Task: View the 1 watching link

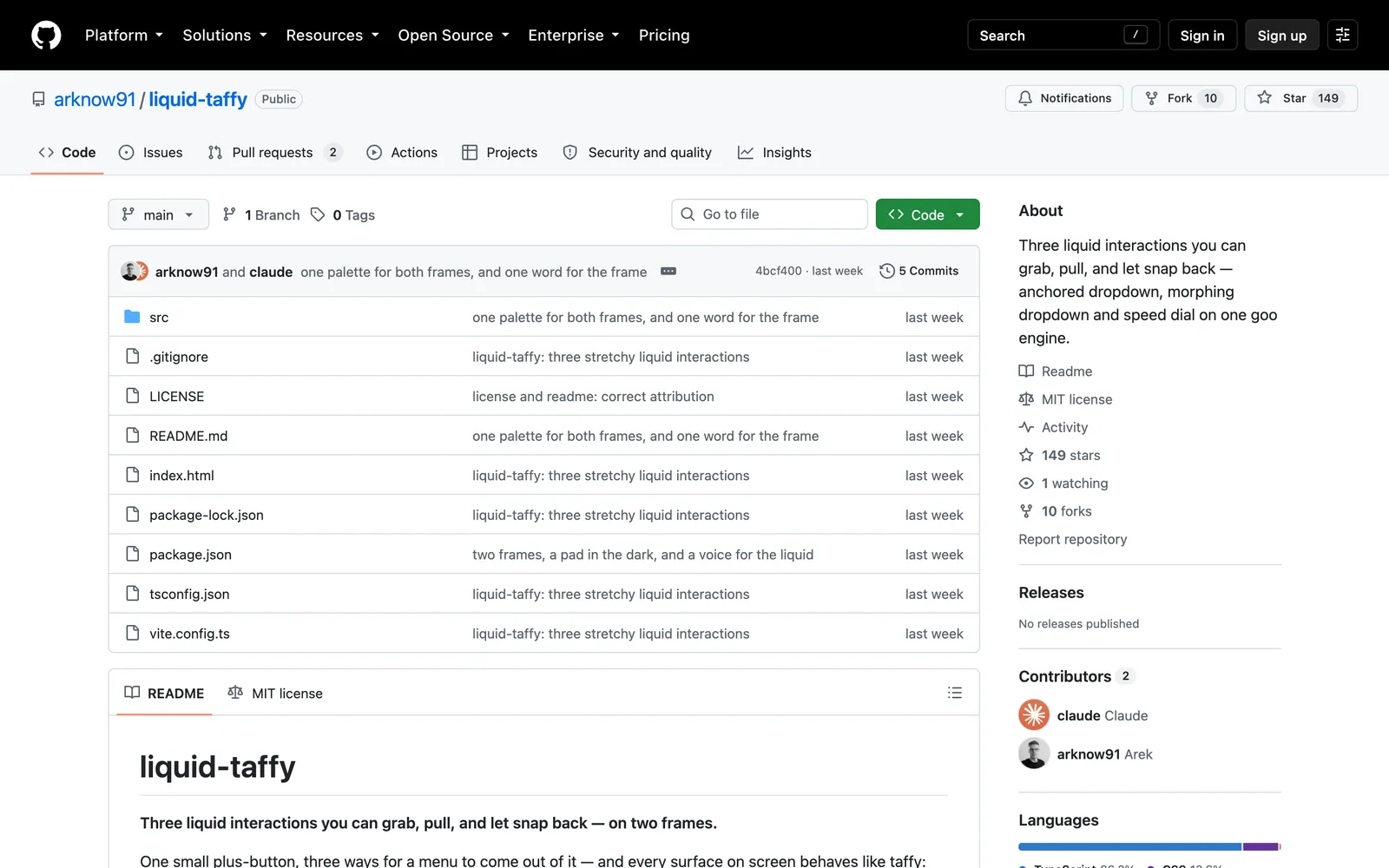Action: tap(1063, 483)
